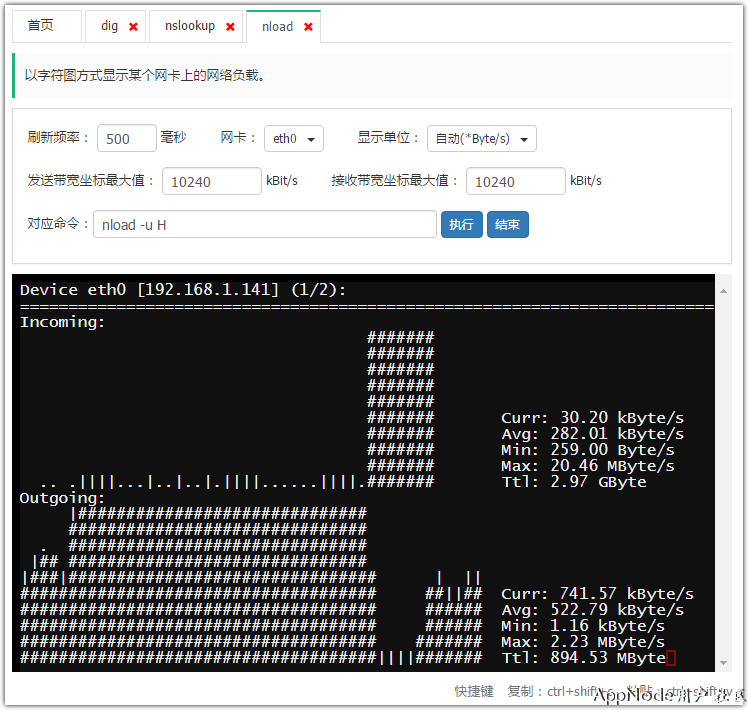748x710 pixels.
Task: Open the nslookup tab
Action: pos(190,26)
